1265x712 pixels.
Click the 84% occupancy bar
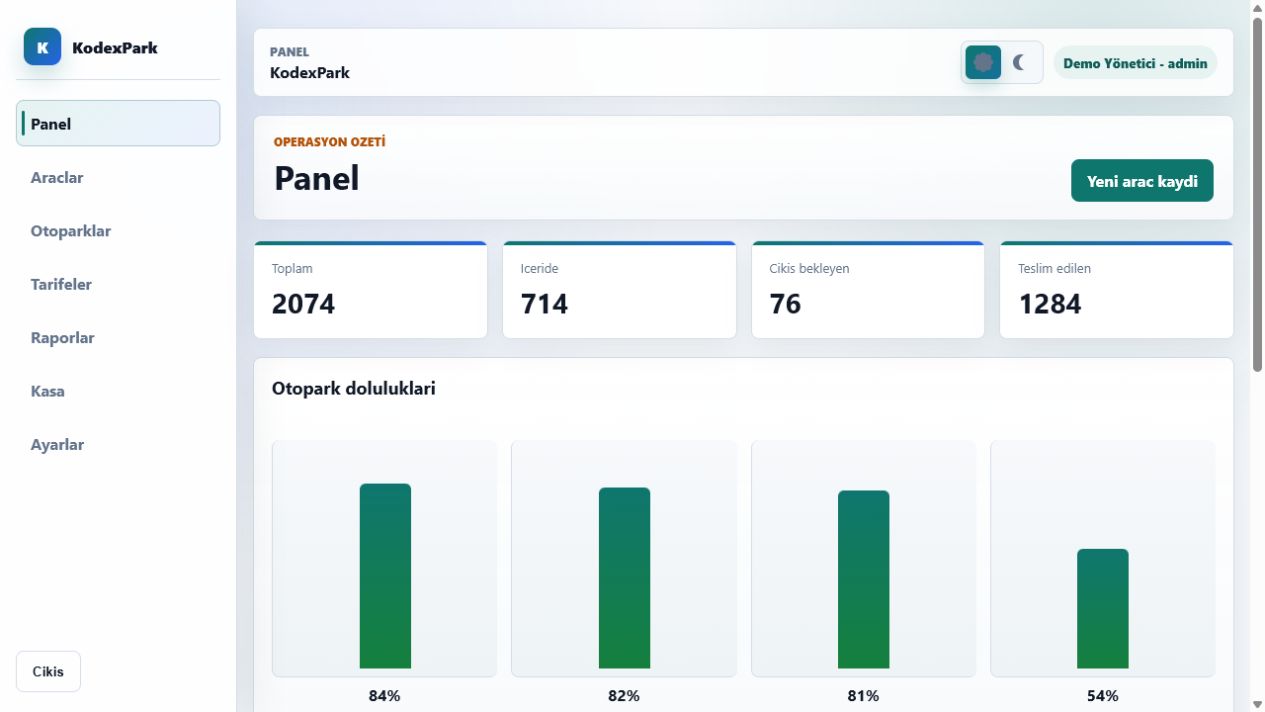click(385, 576)
